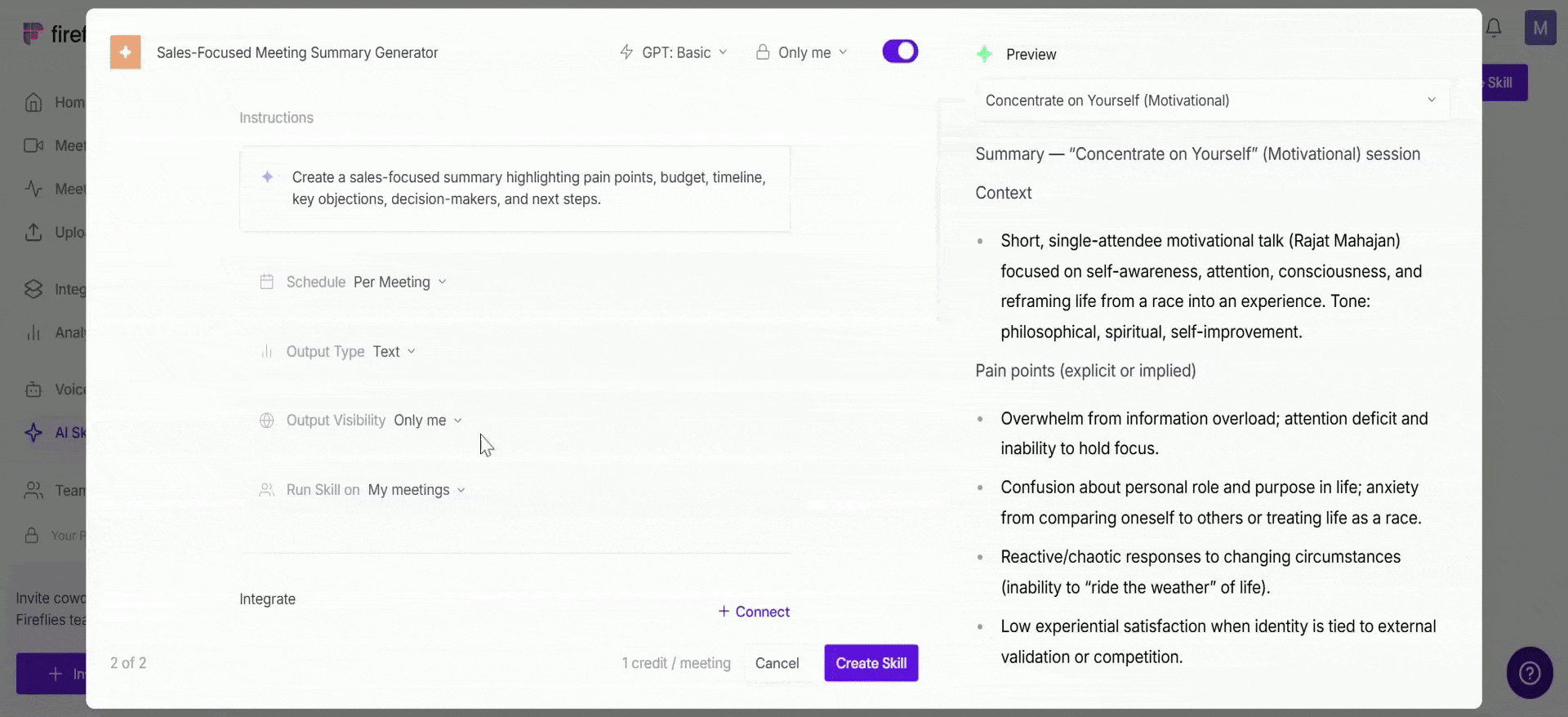Open the GPT: Basic model dropdown
The width and height of the screenshot is (1568, 717).
(674, 52)
